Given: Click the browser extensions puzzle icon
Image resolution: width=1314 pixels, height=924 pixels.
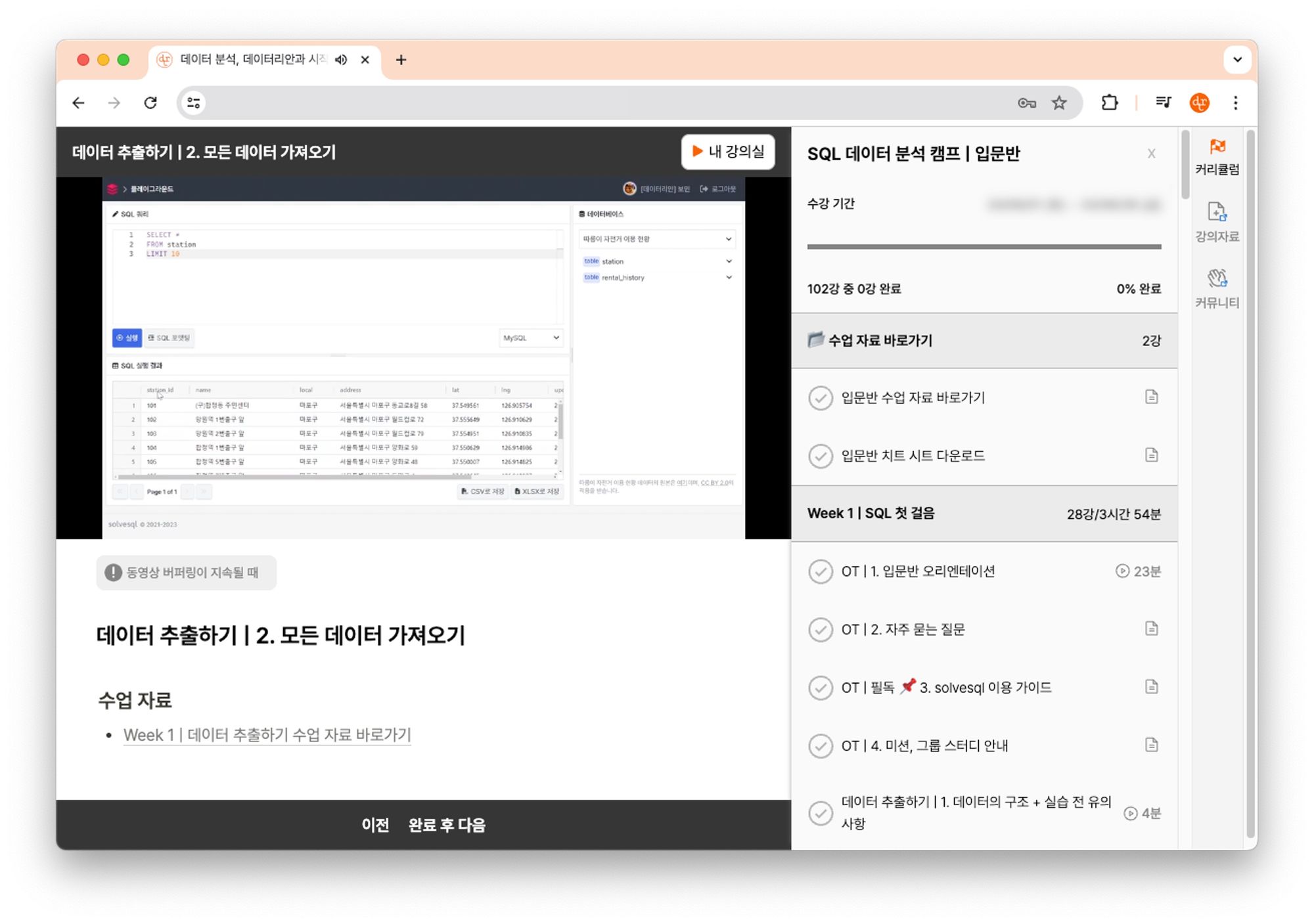Looking at the screenshot, I should click(x=1110, y=102).
